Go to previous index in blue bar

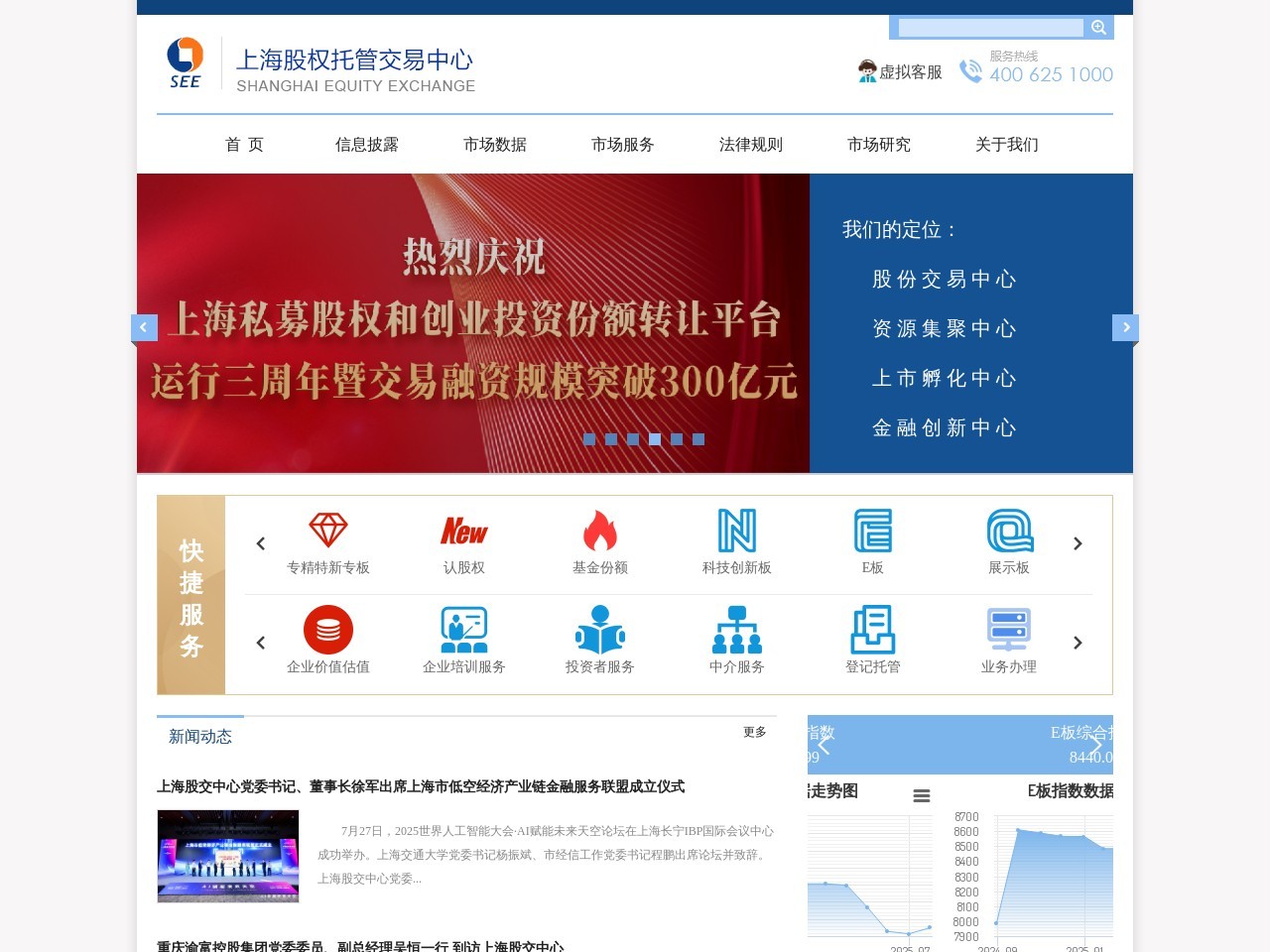[824, 745]
